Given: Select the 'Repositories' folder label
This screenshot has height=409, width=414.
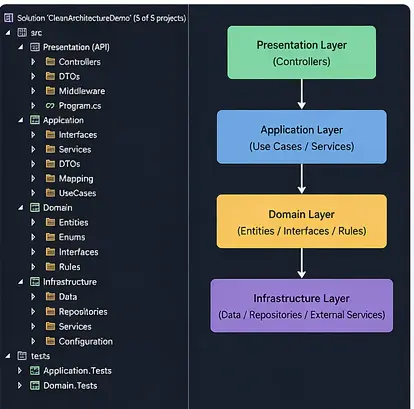Looking at the screenshot, I should [x=83, y=312].
